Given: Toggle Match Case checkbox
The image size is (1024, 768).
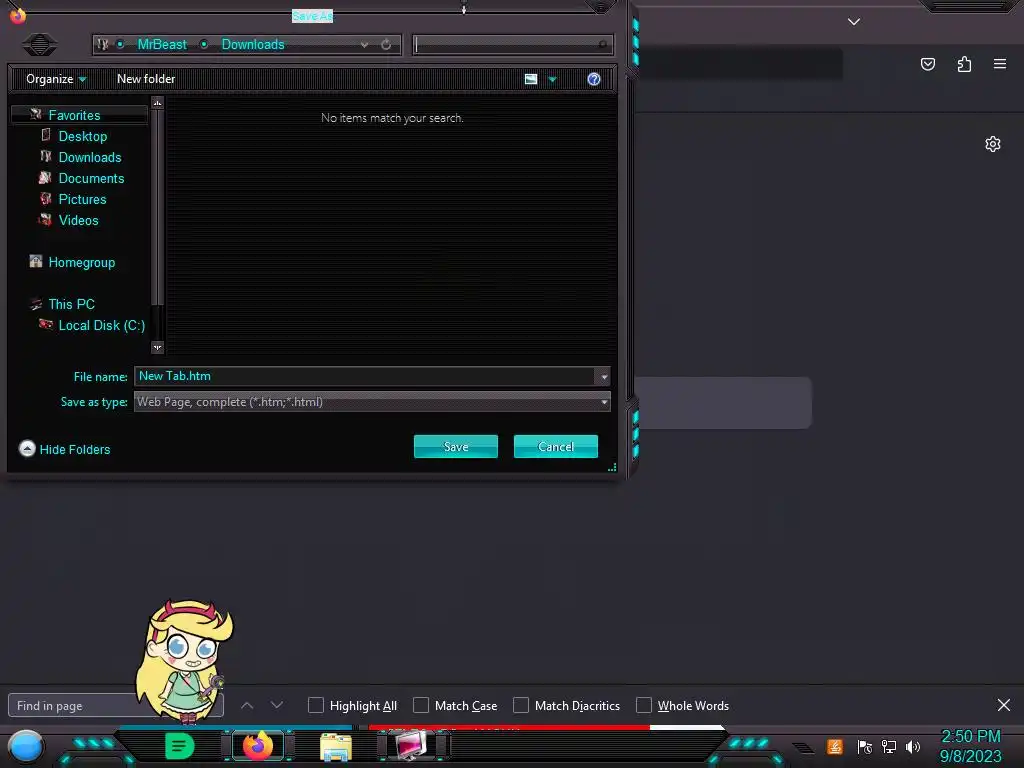Looking at the screenshot, I should [421, 705].
